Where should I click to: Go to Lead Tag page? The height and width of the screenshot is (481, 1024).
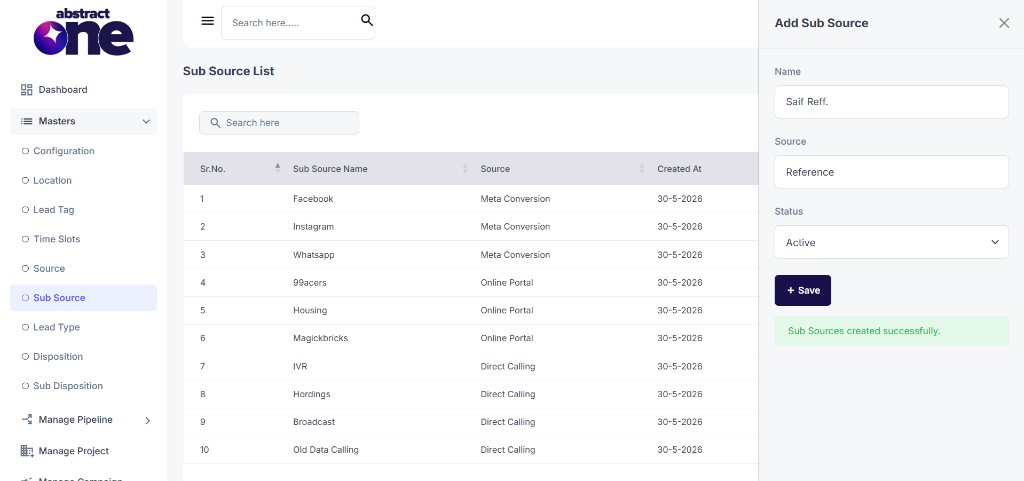pyautogui.click(x=54, y=209)
